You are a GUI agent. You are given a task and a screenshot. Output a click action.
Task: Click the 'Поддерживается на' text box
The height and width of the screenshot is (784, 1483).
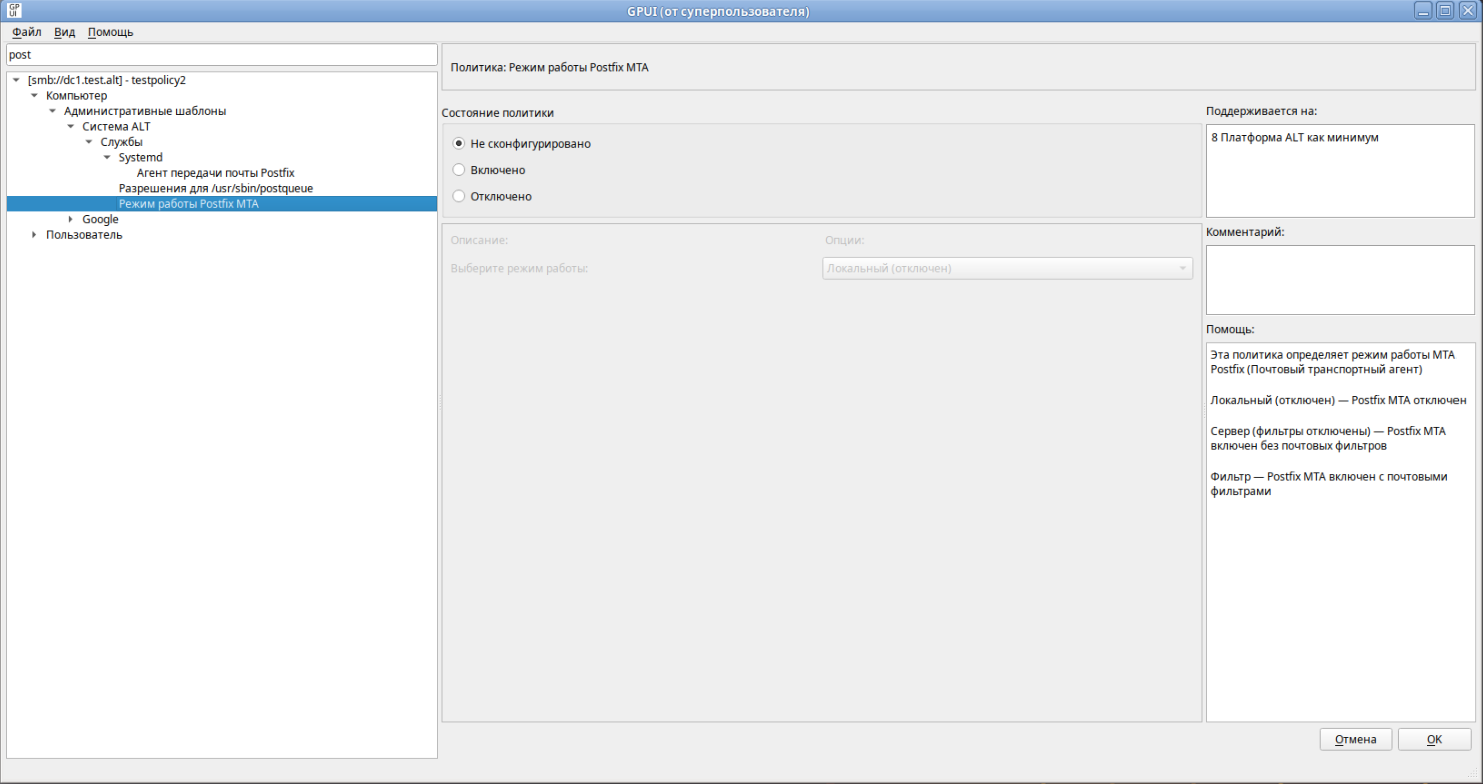1340,170
